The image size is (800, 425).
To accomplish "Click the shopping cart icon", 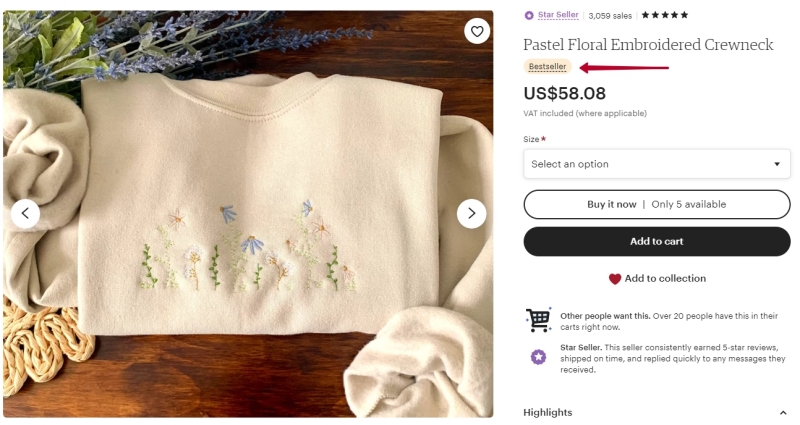I will click(x=538, y=319).
